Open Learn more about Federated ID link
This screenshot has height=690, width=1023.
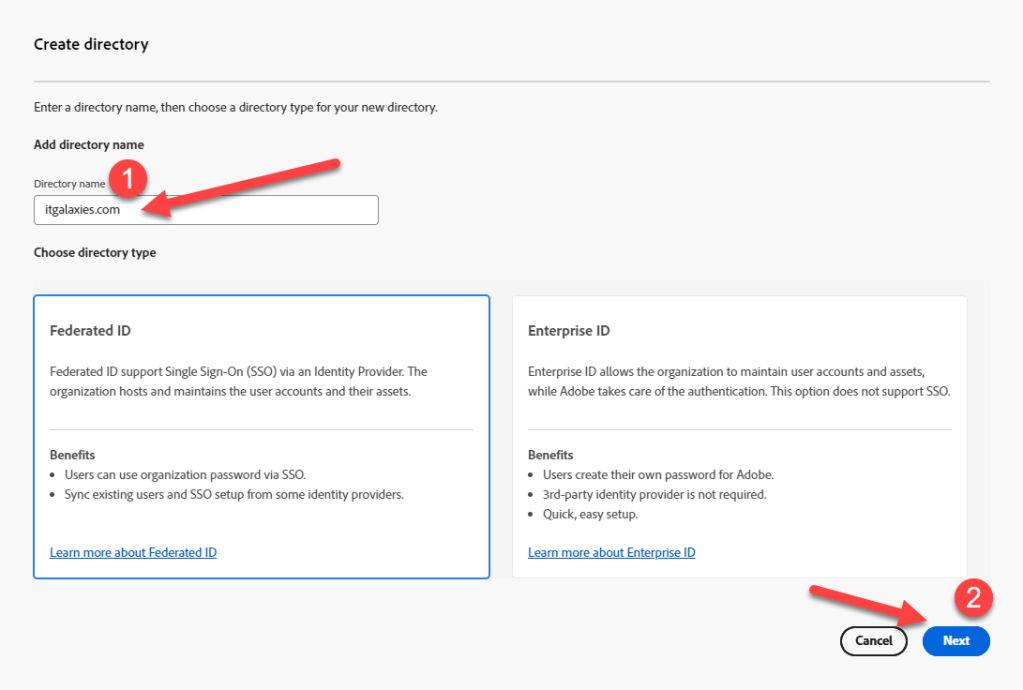(x=133, y=552)
